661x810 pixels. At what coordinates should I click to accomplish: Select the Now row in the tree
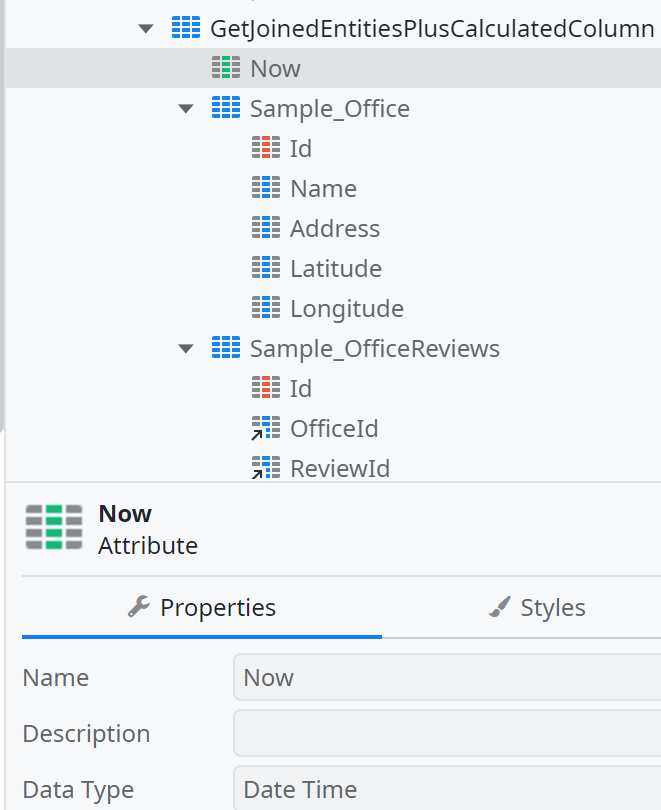(x=333, y=68)
